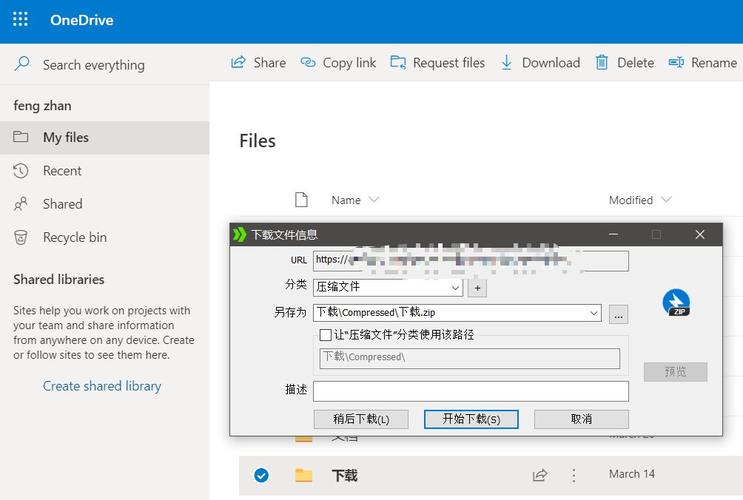Open more actions for 下载 row
The height and width of the screenshot is (500, 743).
coord(574,475)
